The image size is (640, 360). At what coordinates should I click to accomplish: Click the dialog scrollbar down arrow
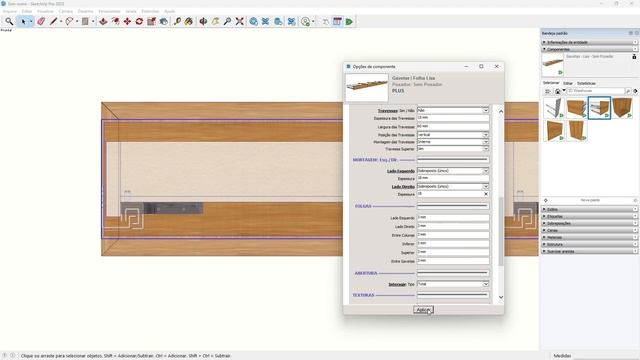[x=501, y=297]
